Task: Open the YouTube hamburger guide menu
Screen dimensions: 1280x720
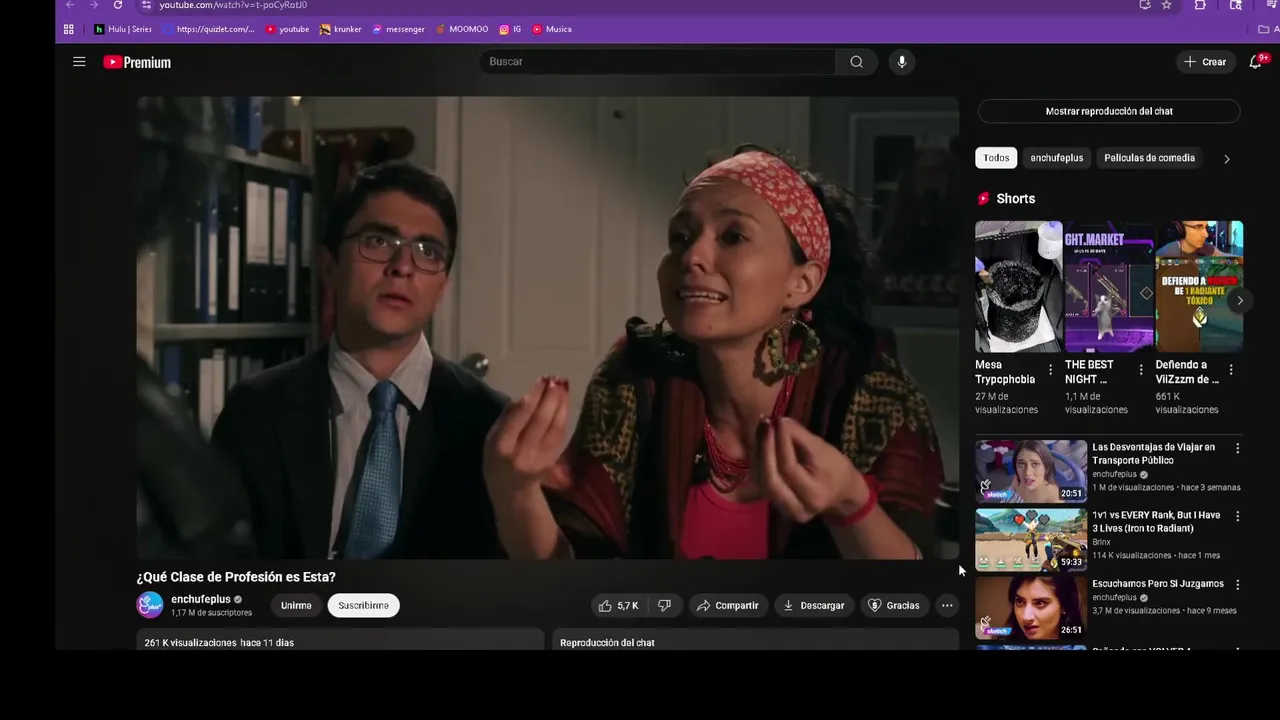Action: [79, 62]
